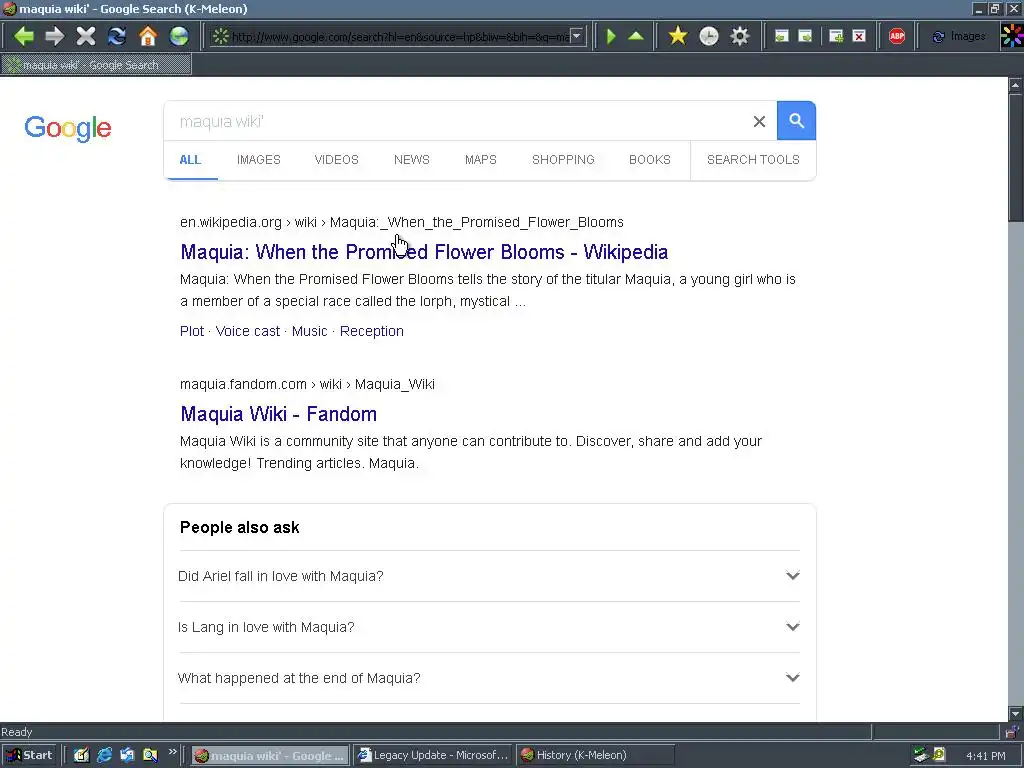1024x768 pixels.
Task: Click the Images toggle in the toolbar
Action: pos(959,37)
